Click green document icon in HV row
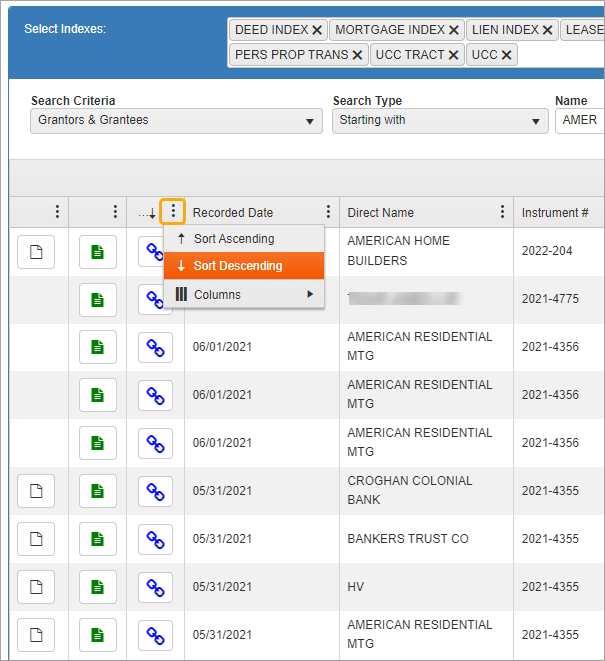605x661 pixels. (97, 587)
